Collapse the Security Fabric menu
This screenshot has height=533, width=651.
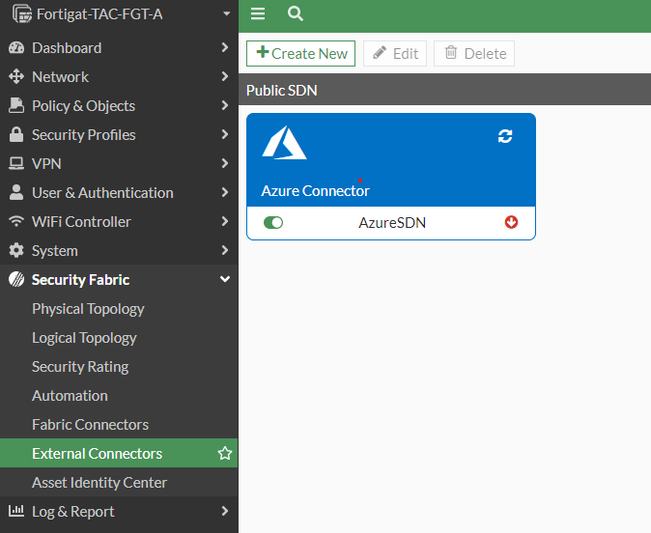tap(225, 280)
